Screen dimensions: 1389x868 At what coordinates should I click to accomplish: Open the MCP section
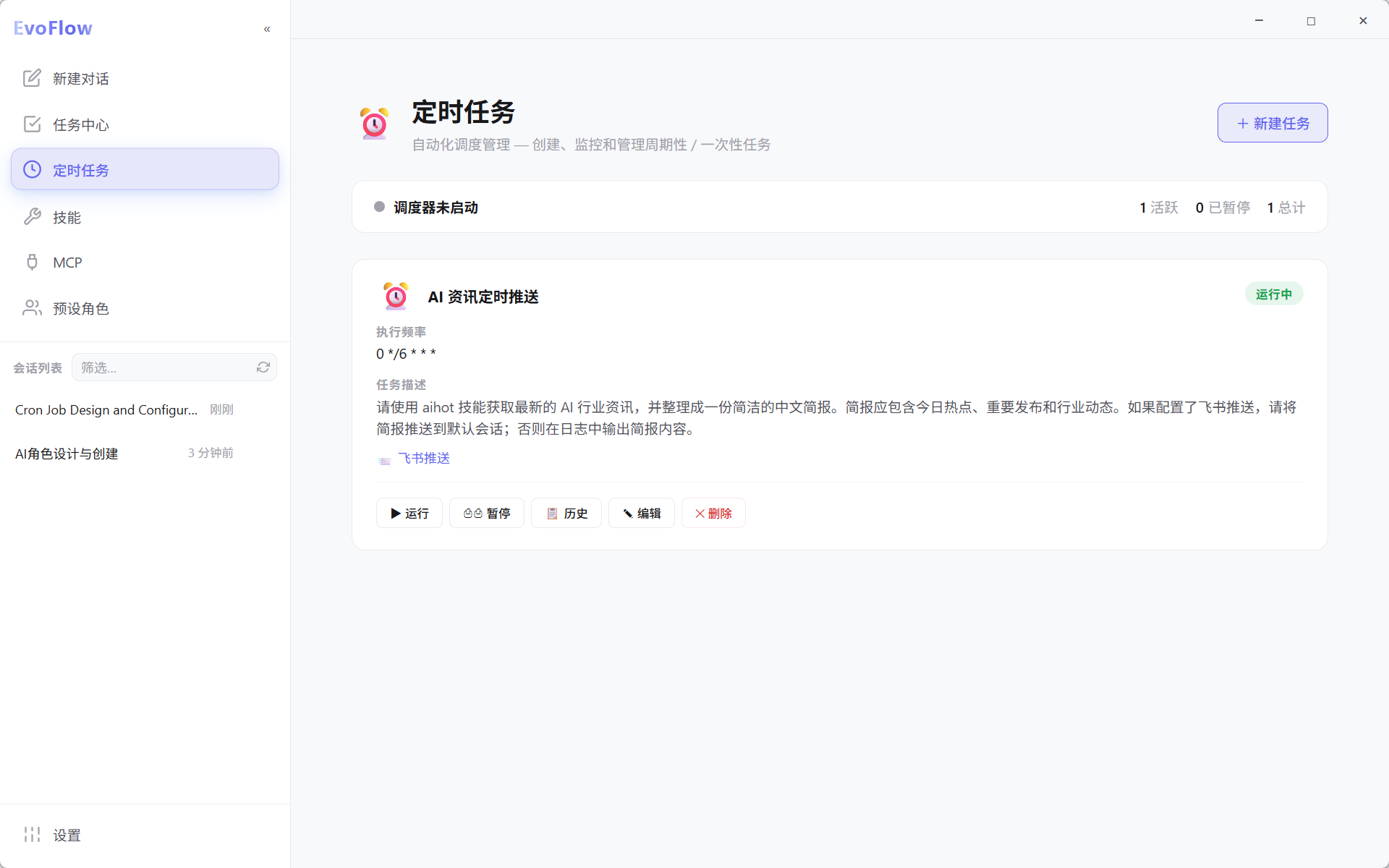tap(145, 262)
